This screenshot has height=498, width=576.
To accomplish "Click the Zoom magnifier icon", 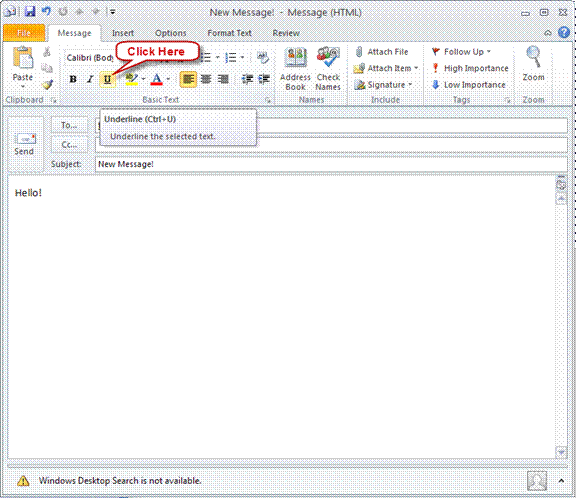I will 533,58.
